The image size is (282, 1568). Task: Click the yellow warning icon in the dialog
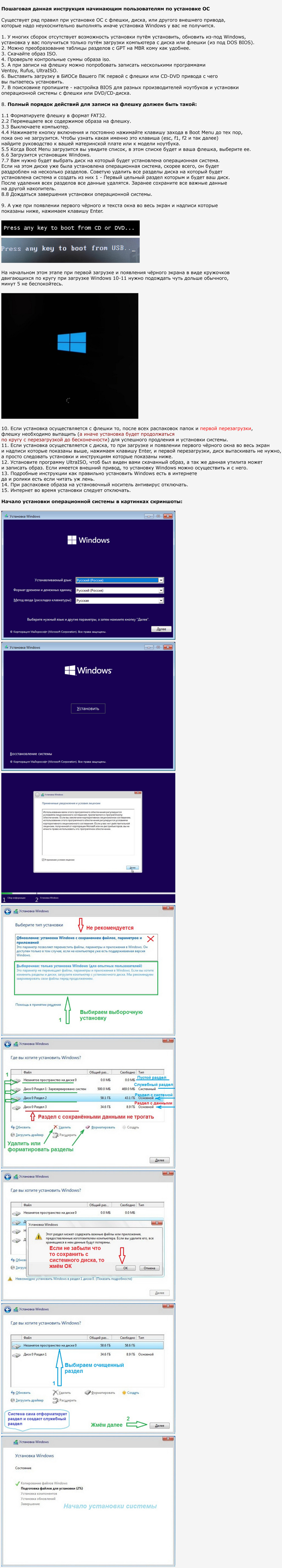pyautogui.click(x=38, y=1236)
